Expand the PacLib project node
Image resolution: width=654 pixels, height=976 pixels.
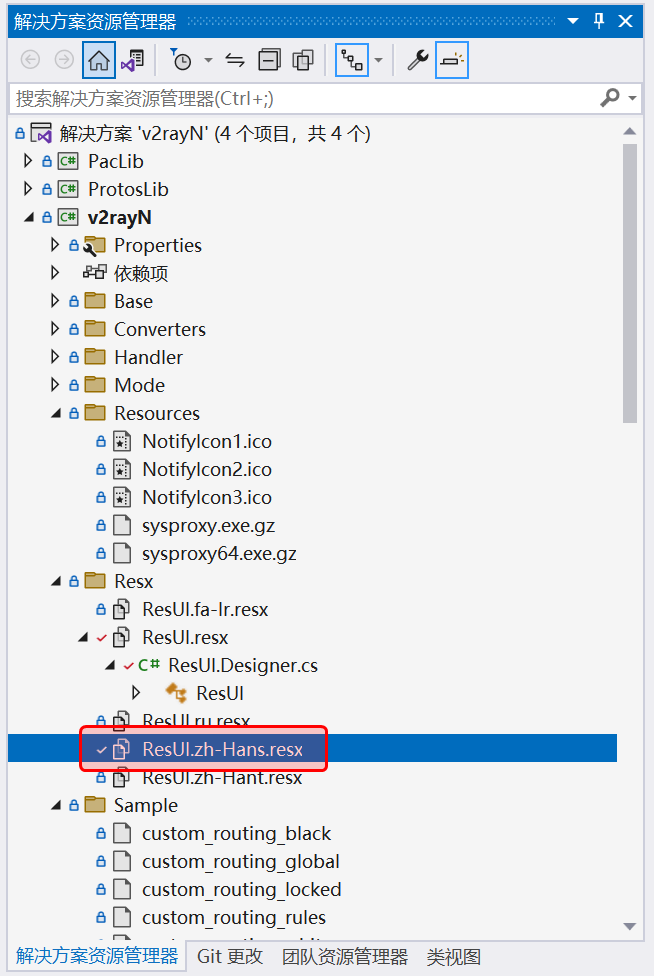[x=28, y=161]
